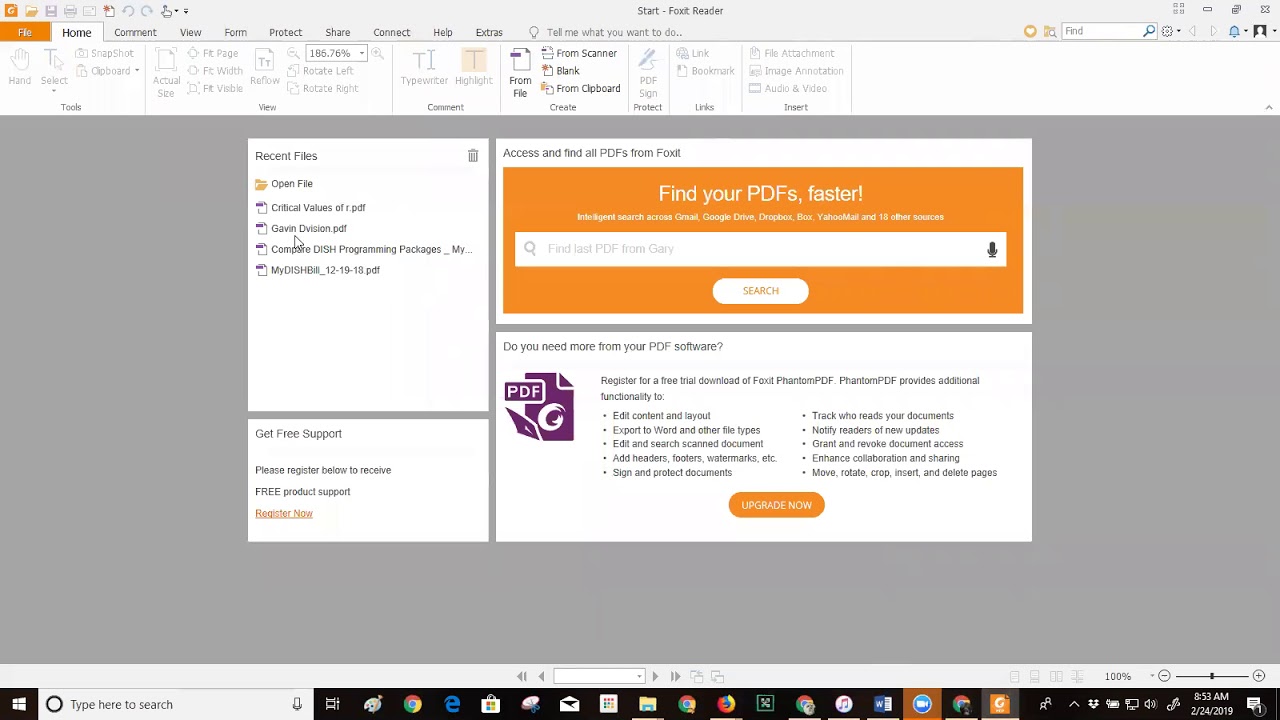Viewport: 1280px width, 720px height.
Task: Rotate the page right
Action: click(x=322, y=88)
